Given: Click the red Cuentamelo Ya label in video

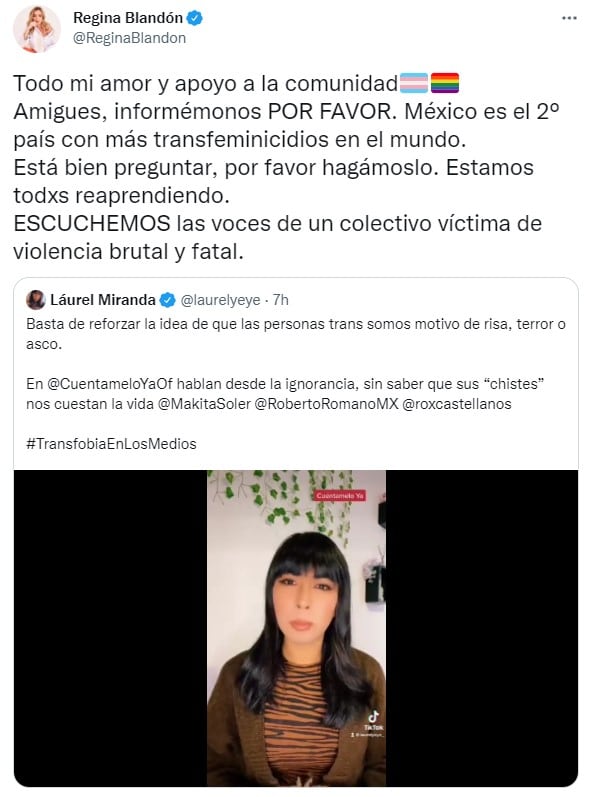Looking at the screenshot, I should point(340,496).
